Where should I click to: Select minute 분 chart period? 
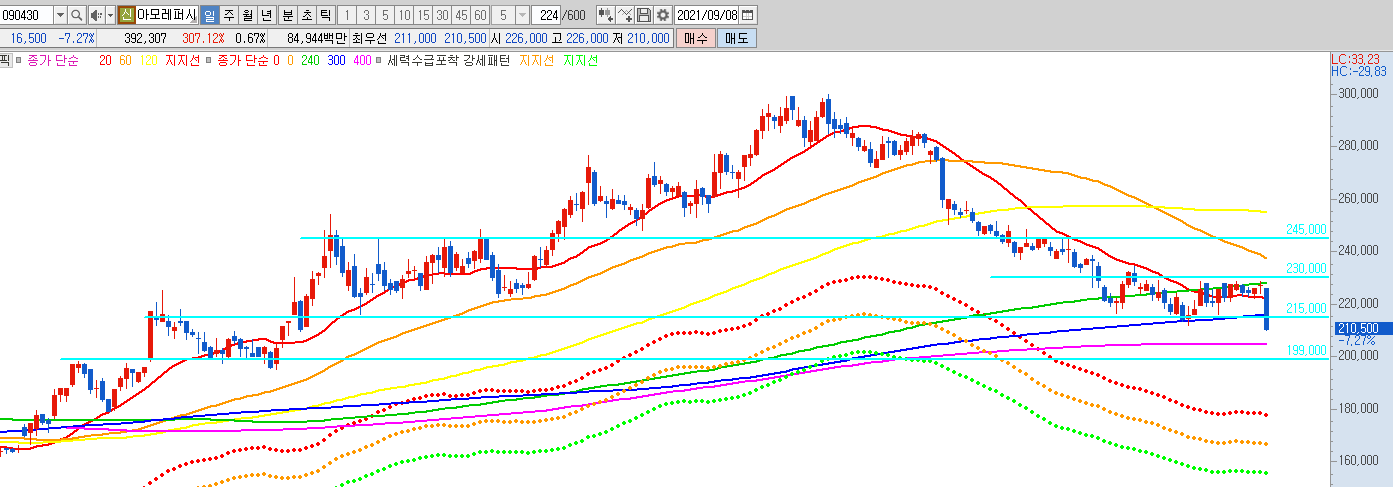pos(288,15)
